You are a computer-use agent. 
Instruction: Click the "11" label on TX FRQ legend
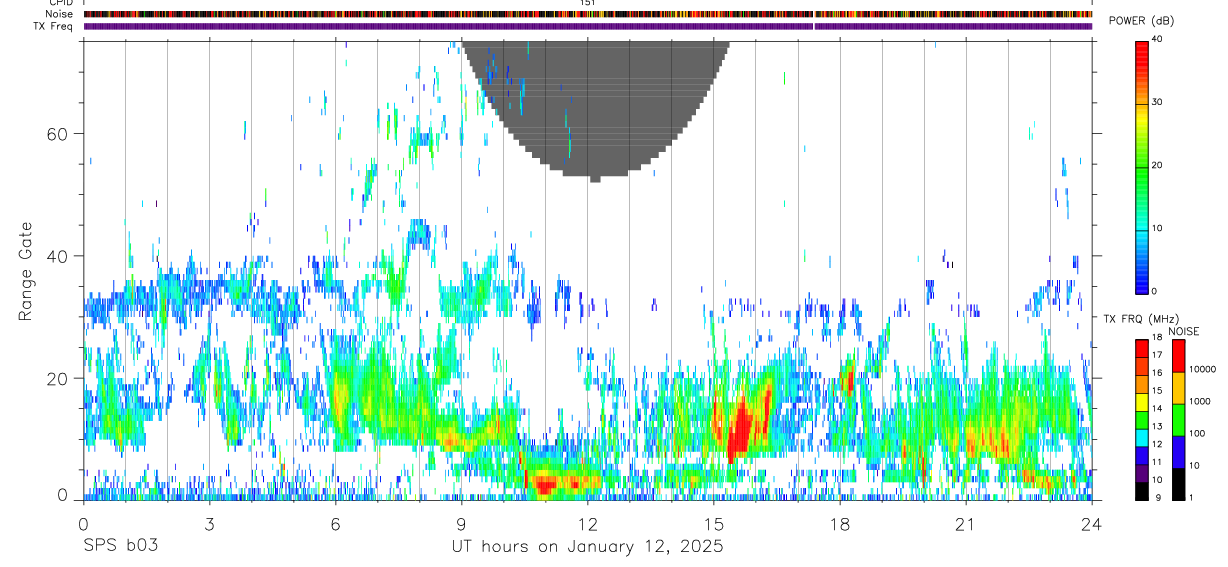coord(1157,462)
